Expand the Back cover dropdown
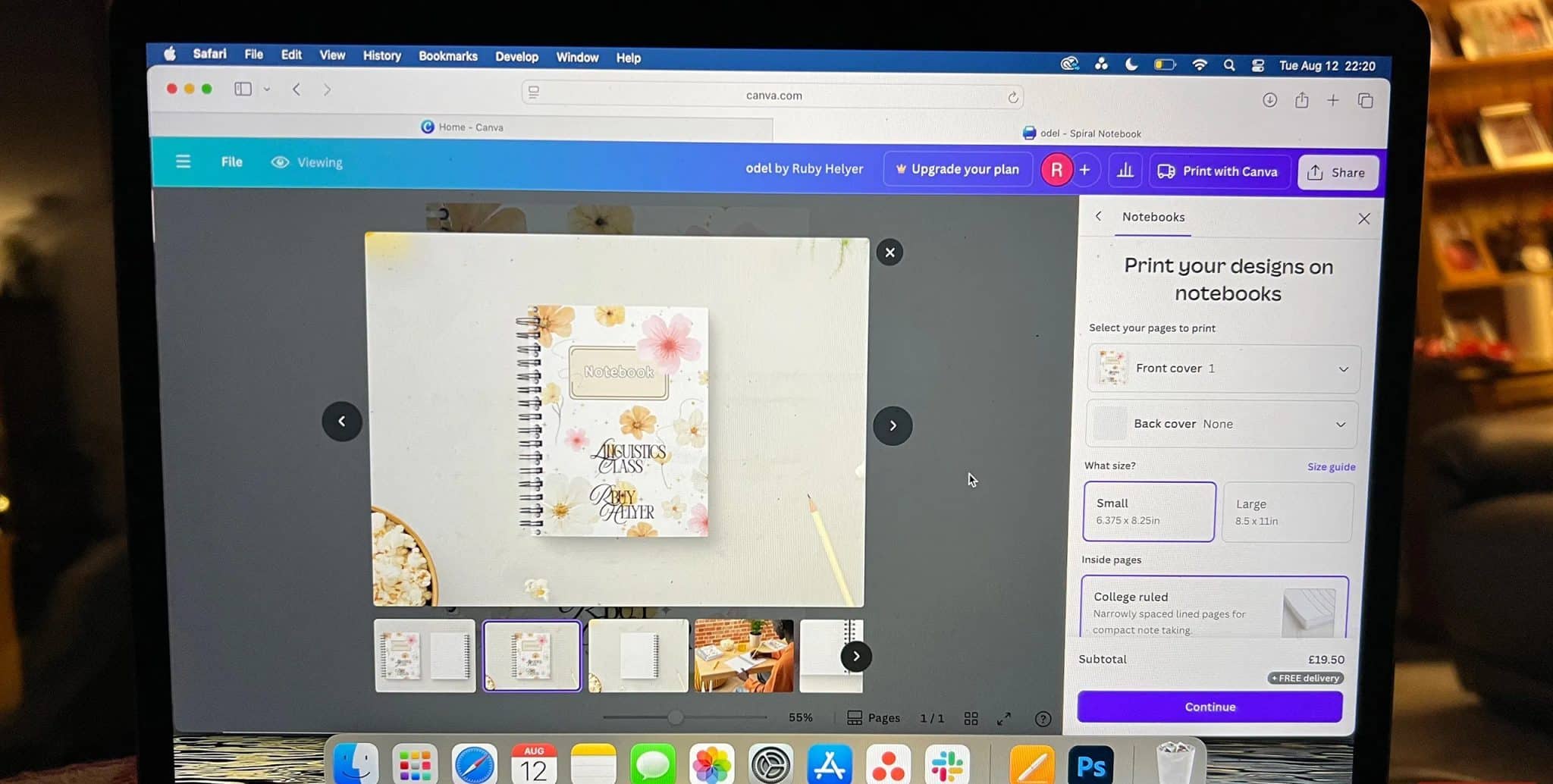 coord(1221,424)
